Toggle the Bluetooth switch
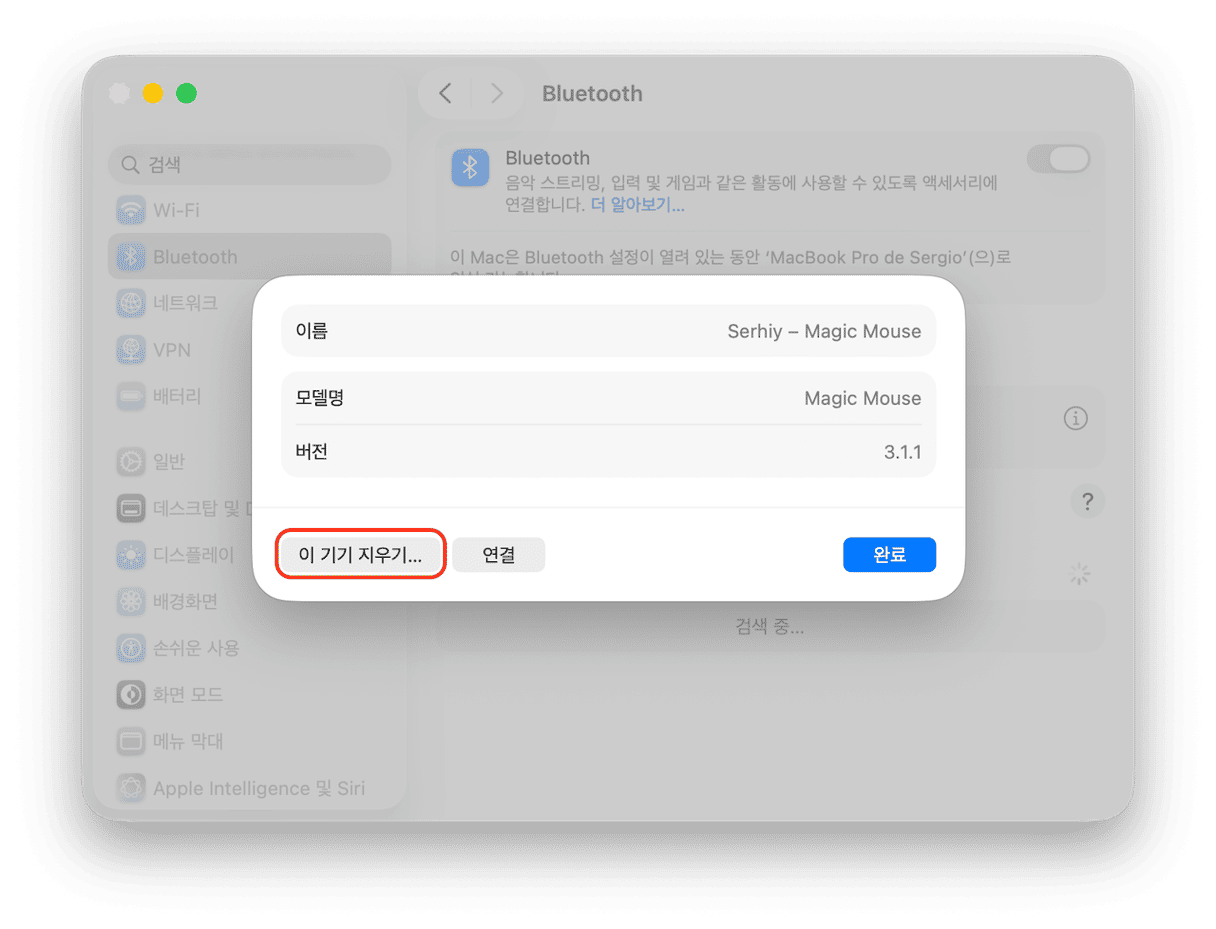 click(x=1058, y=158)
